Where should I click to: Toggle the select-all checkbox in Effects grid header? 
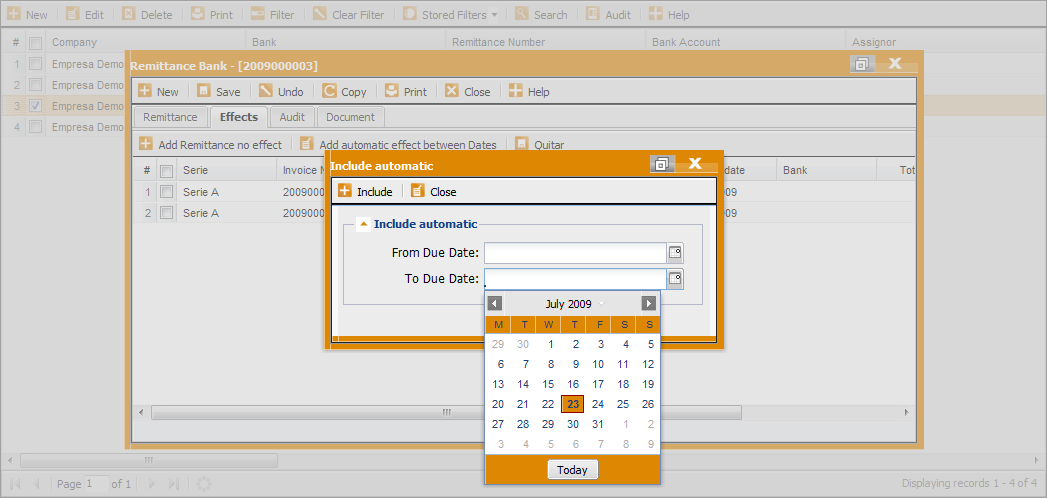(167, 171)
